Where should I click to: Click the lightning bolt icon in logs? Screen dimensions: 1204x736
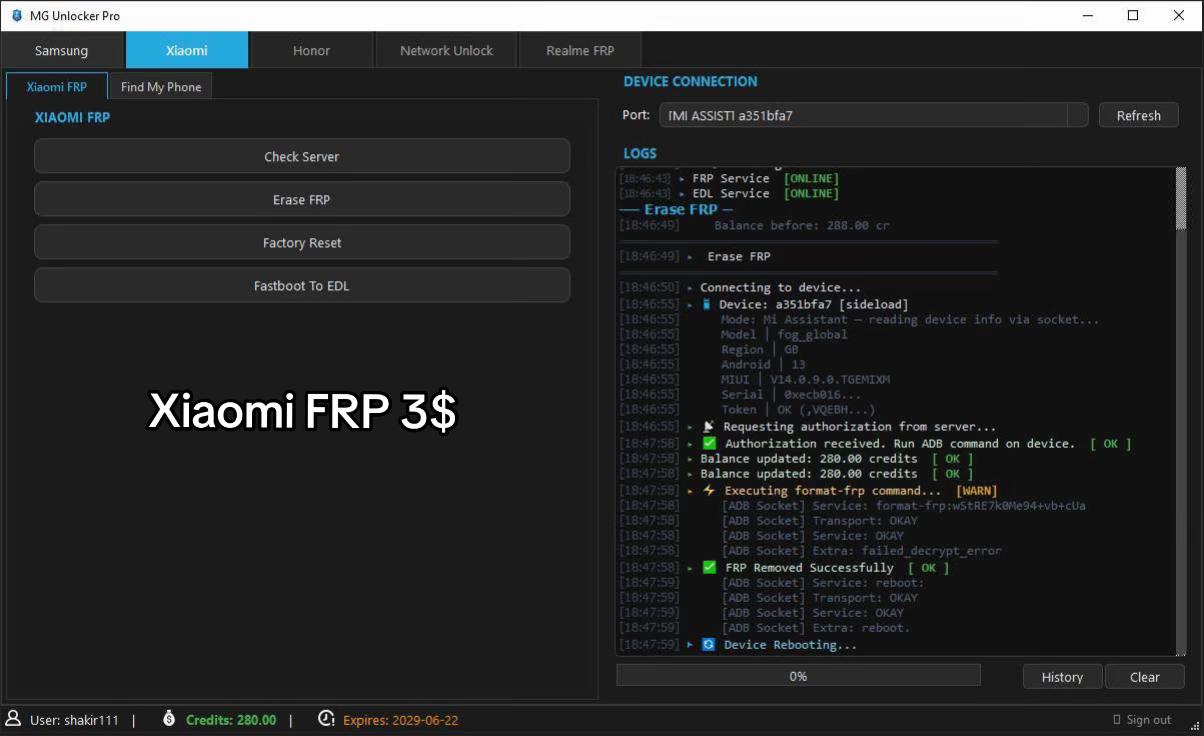click(709, 490)
